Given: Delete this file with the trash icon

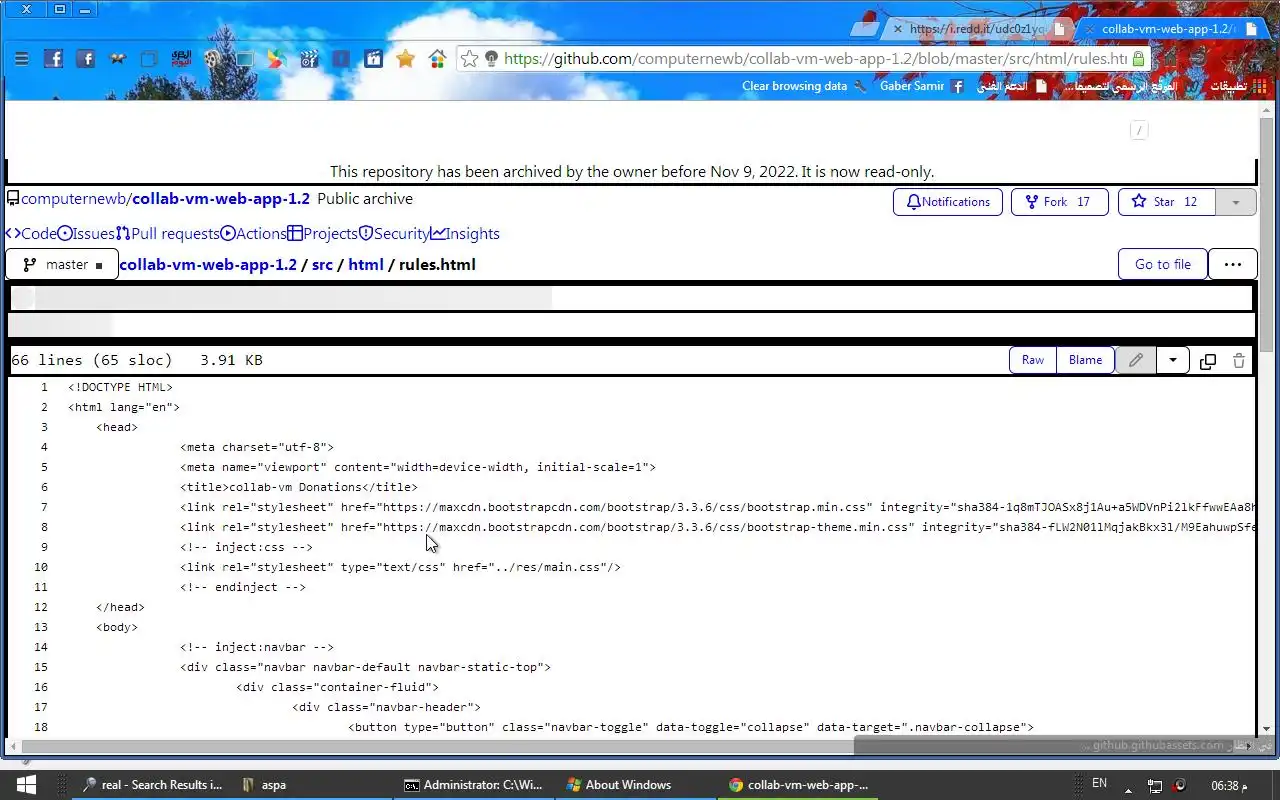Looking at the screenshot, I should 1239,361.
